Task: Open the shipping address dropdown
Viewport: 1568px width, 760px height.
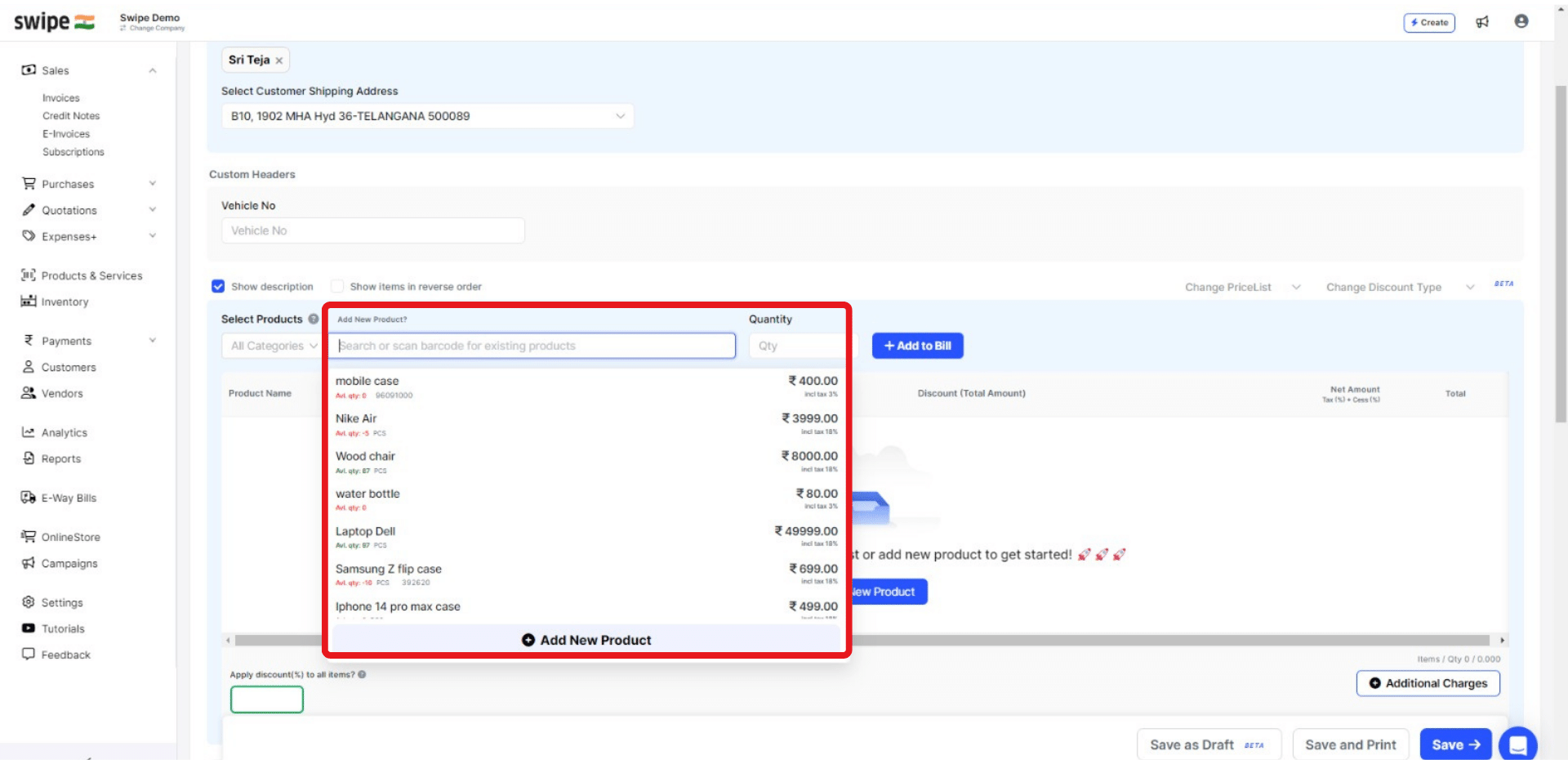Action: click(618, 116)
